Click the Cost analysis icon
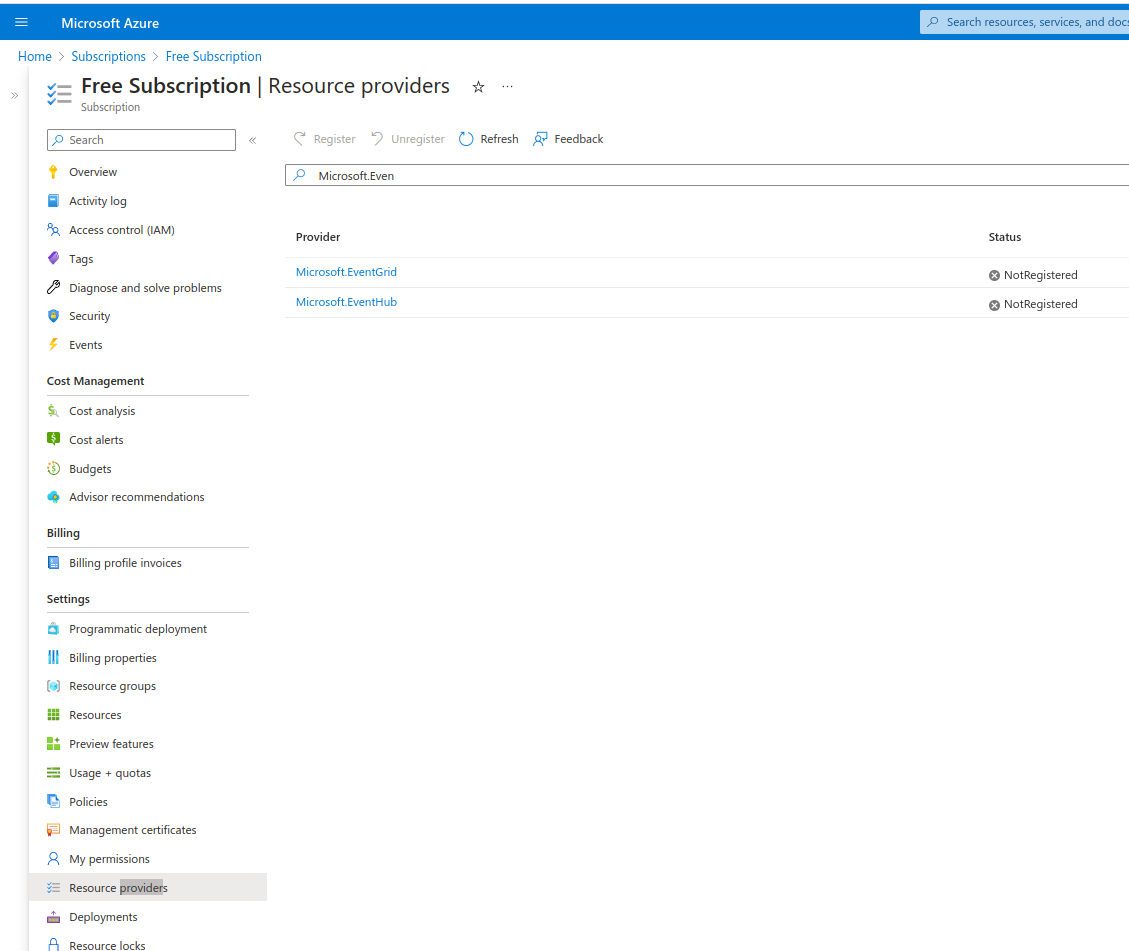 (x=53, y=411)
